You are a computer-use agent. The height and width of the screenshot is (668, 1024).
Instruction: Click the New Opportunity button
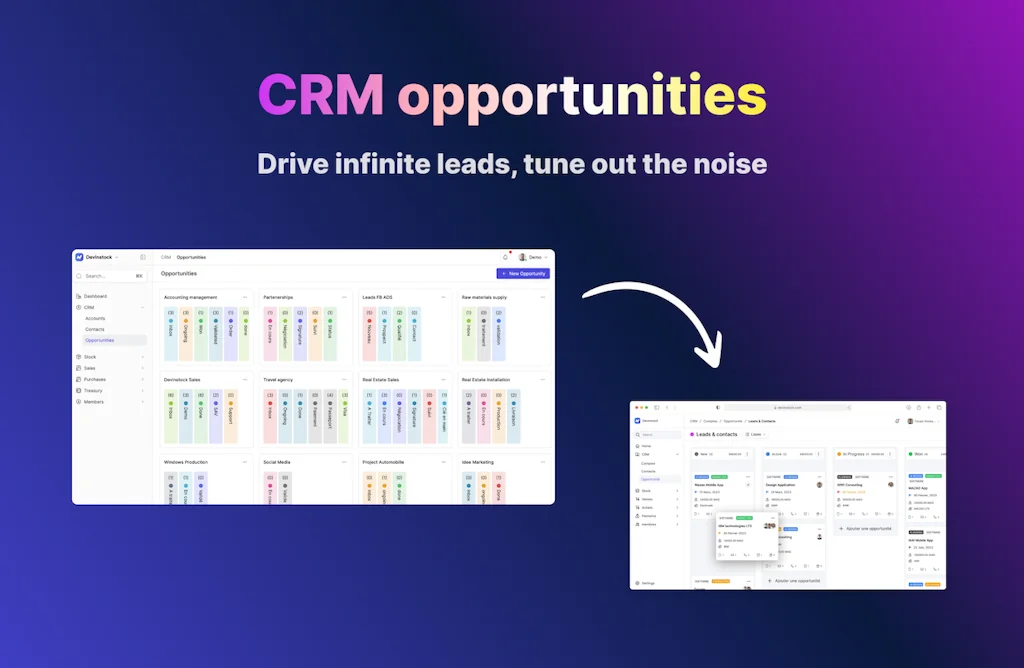pyautogui.click(x=523, y=273)
